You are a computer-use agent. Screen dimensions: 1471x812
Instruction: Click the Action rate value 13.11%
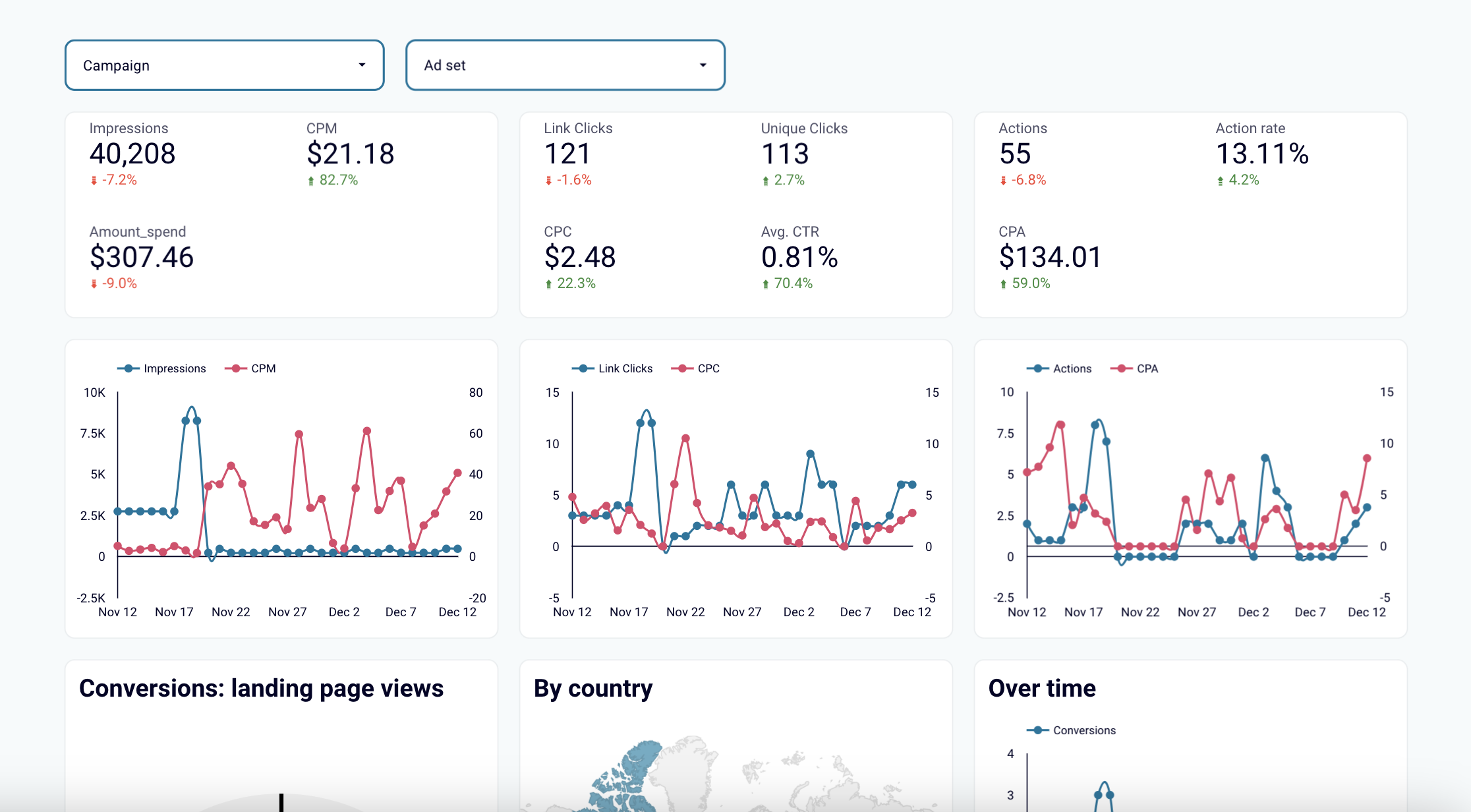coord(1262,154)
